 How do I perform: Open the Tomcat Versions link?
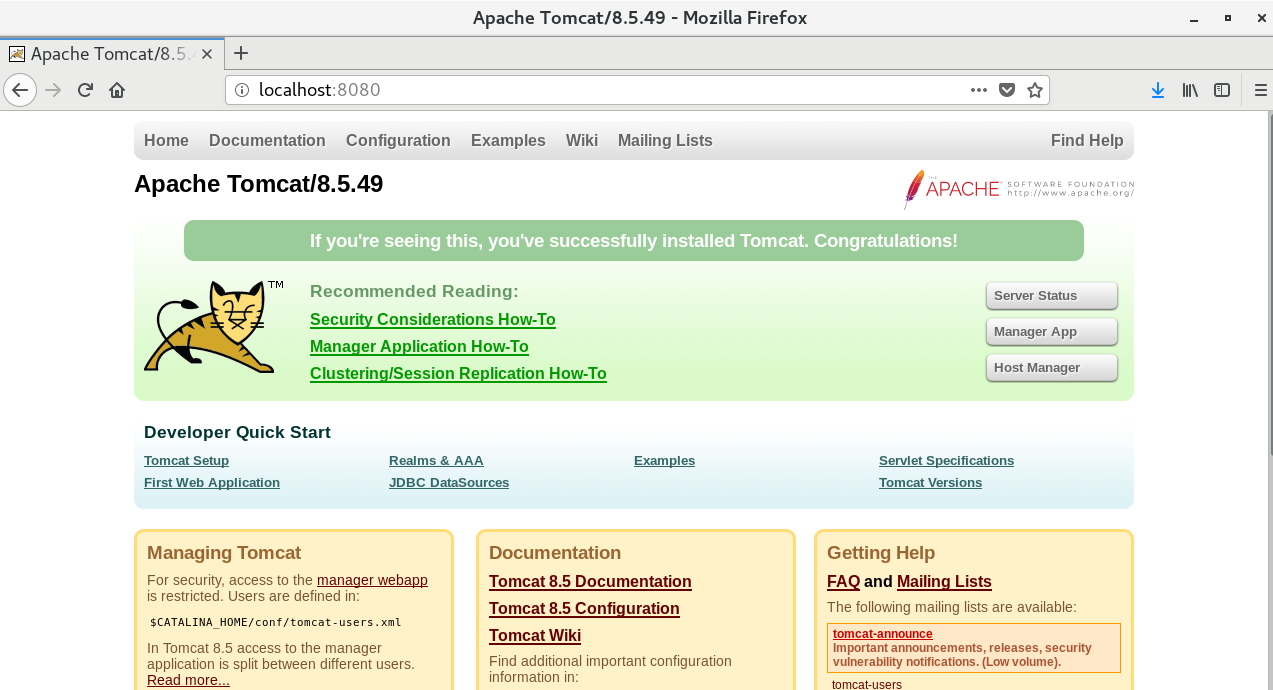(x=930, y=483)
